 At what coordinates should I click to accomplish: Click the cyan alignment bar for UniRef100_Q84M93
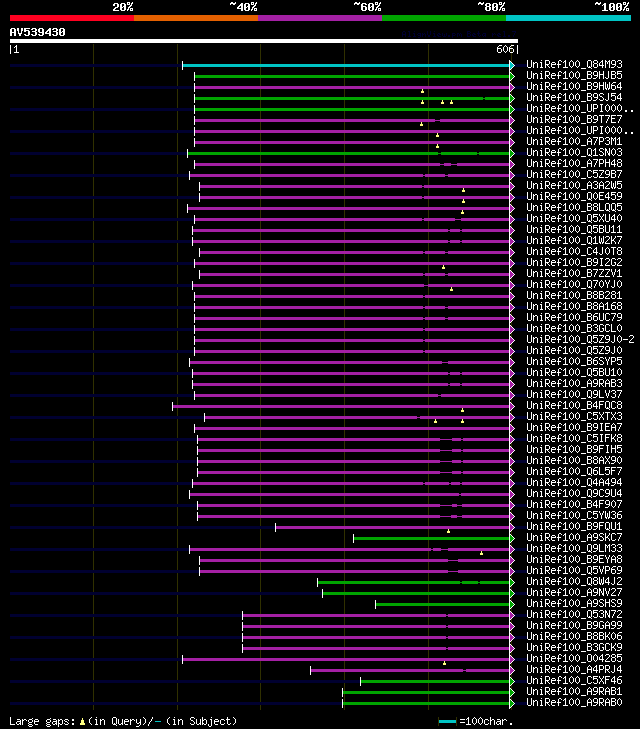point(346,66)
